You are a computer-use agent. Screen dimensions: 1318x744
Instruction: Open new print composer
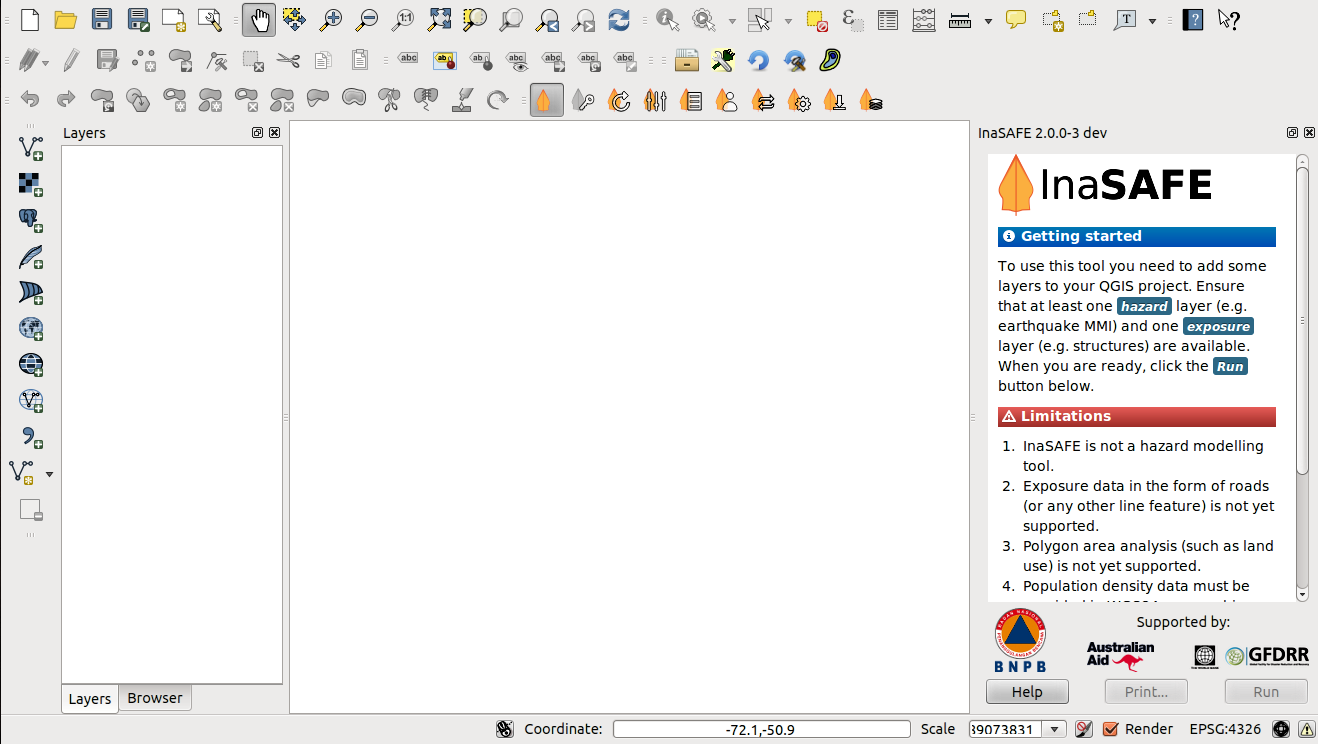tap(174, 19)
